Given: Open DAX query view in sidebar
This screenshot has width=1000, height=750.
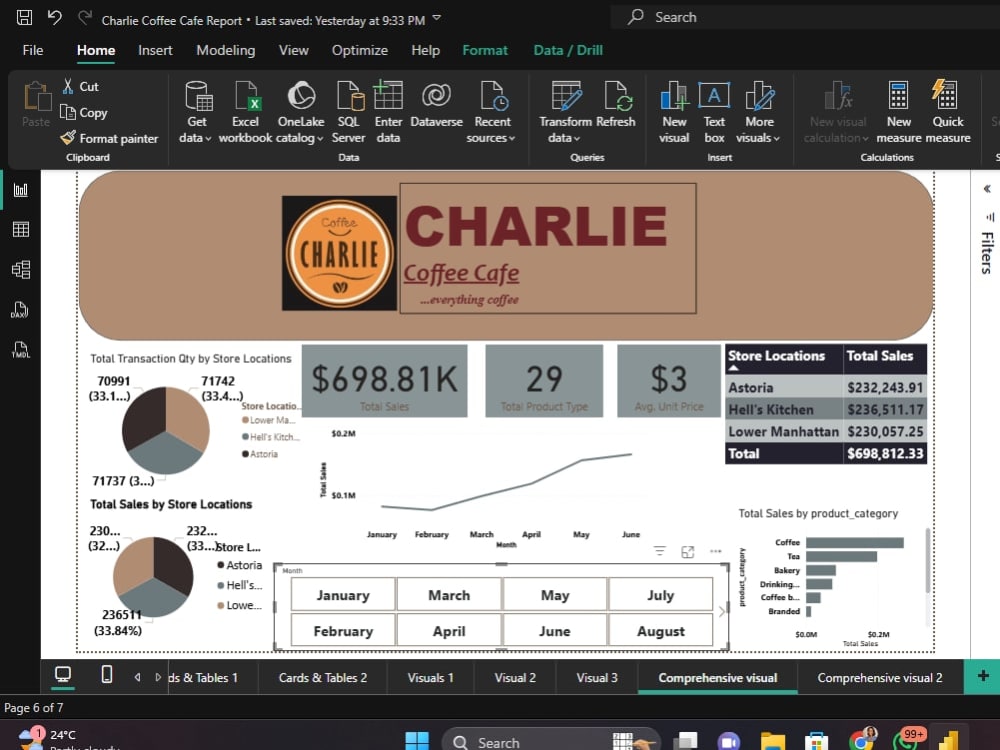Looking at the screenshot, I should click(x=20, y=310).
